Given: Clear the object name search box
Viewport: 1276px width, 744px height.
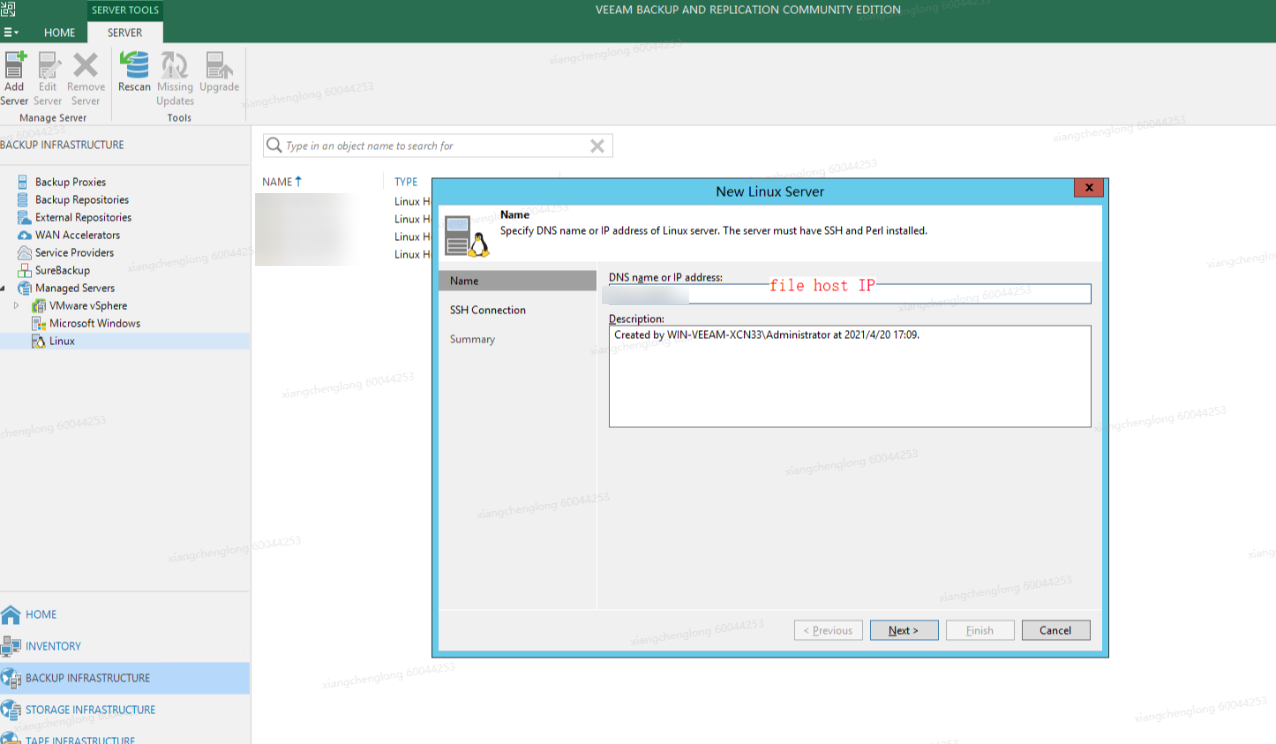Looking at the screenshot, I should pos(597,146).
